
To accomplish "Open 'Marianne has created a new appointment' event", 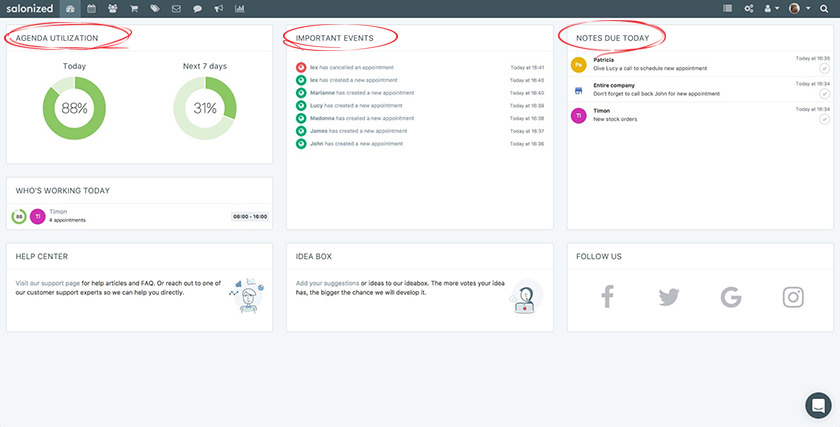I will coord(362,93).
